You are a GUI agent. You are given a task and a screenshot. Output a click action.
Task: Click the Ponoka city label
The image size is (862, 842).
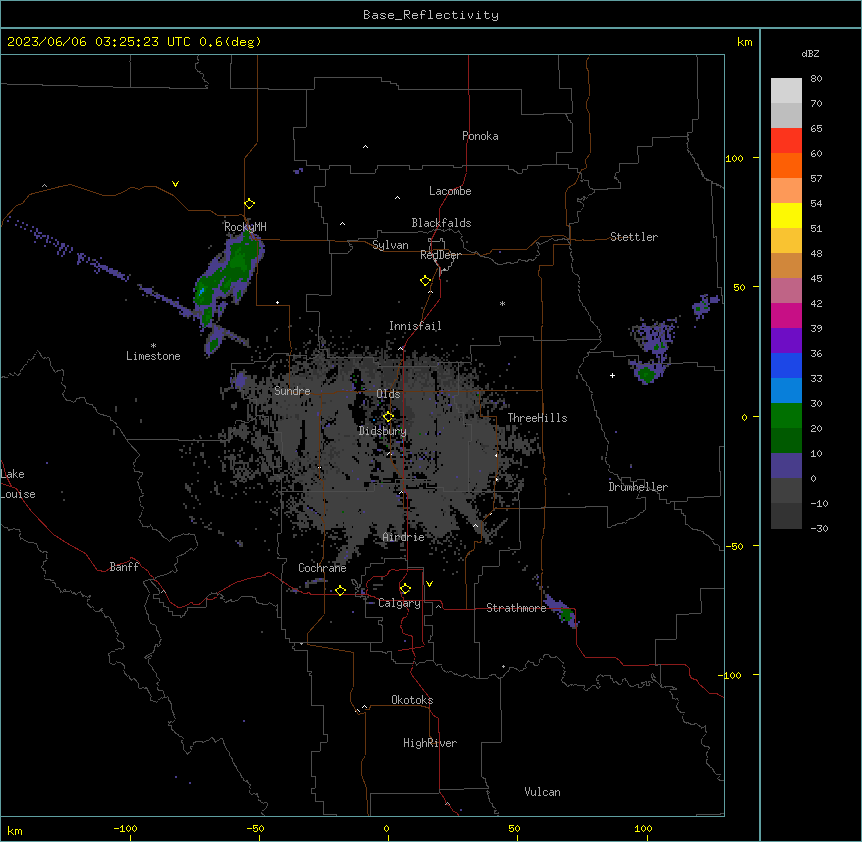tap(480, 136)
